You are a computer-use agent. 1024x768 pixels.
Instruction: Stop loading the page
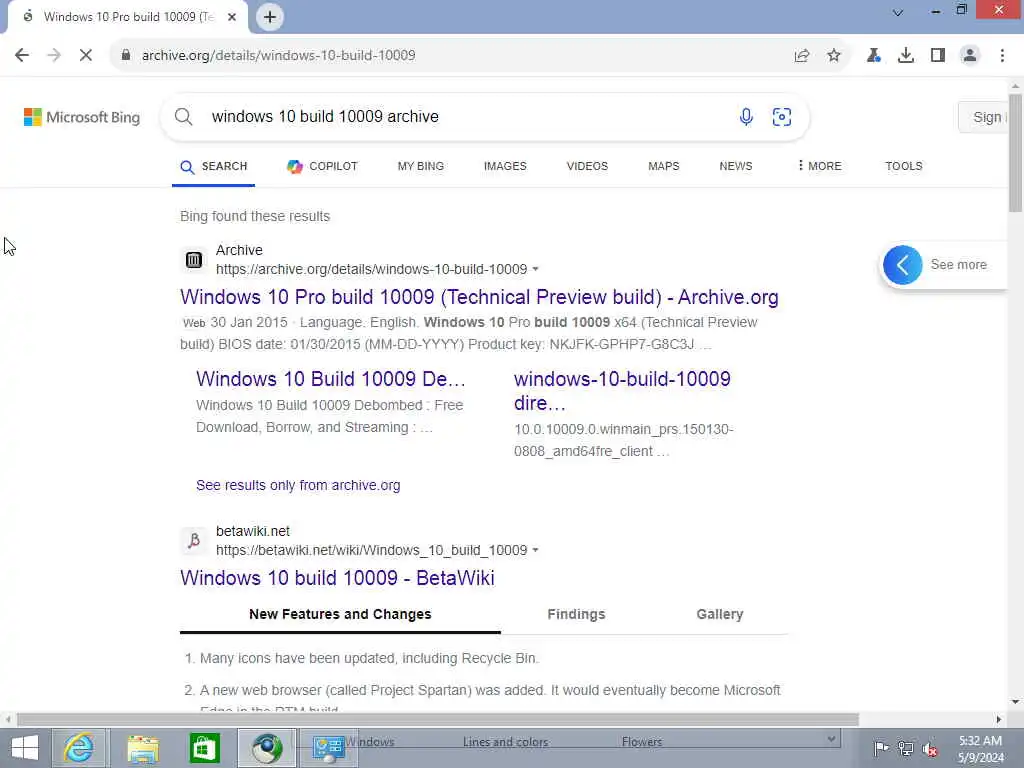coord(86,56)
